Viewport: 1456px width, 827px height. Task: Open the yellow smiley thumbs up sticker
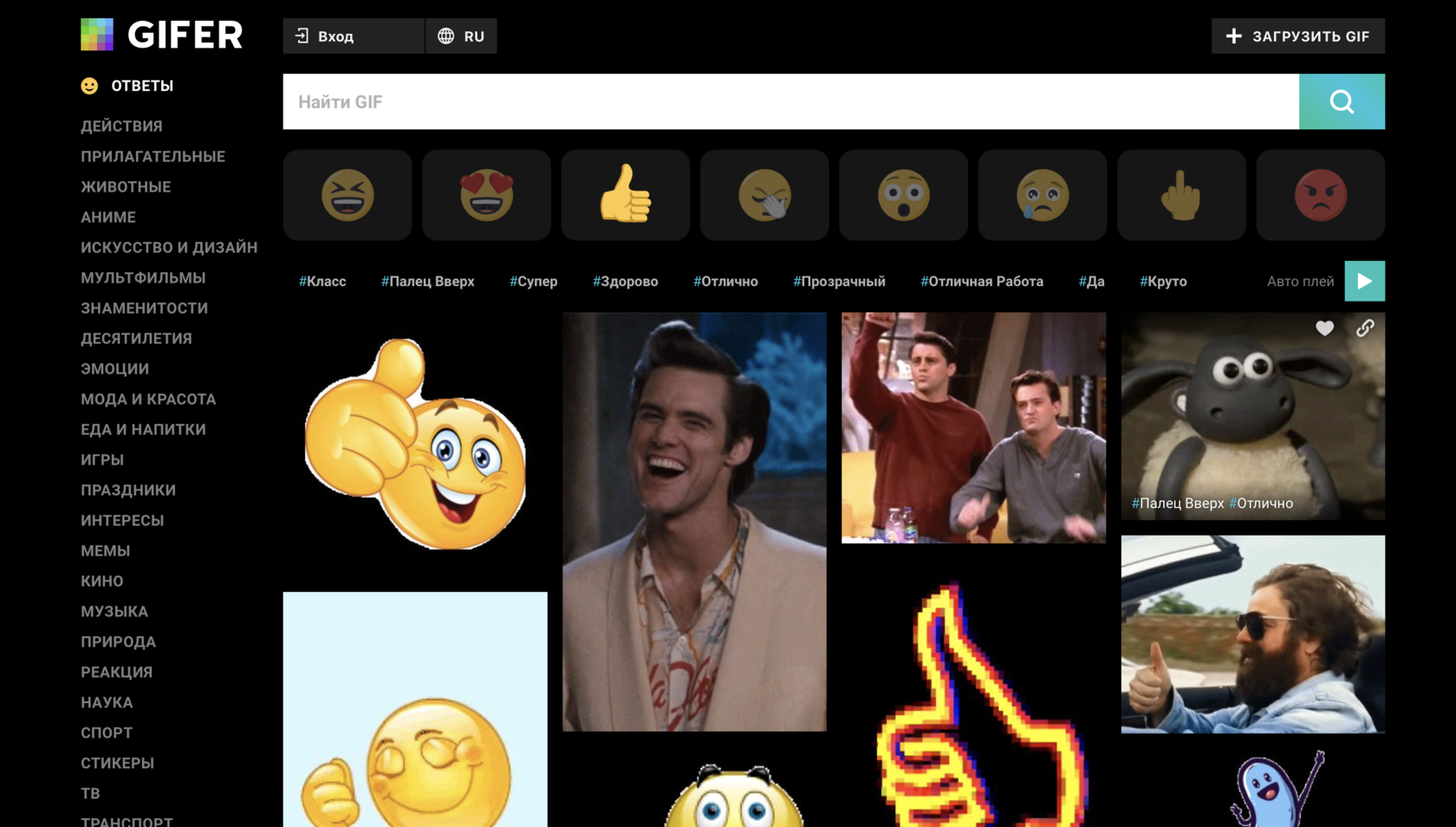[x=415, y=444]
